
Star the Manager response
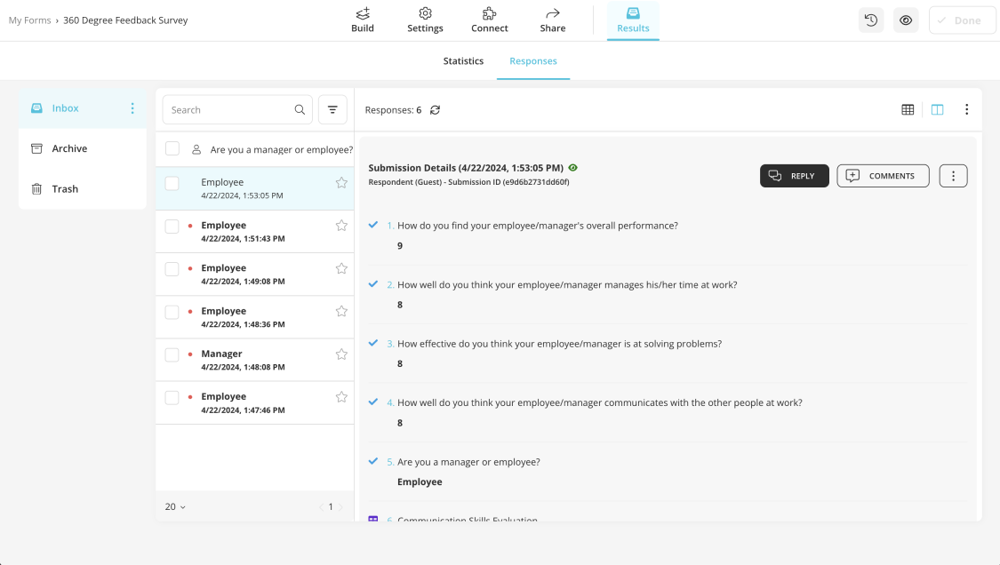(341, 354)
